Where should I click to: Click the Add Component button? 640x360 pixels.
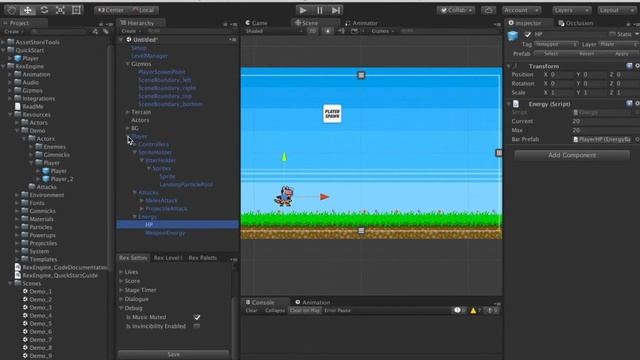(x=572, y=155)
